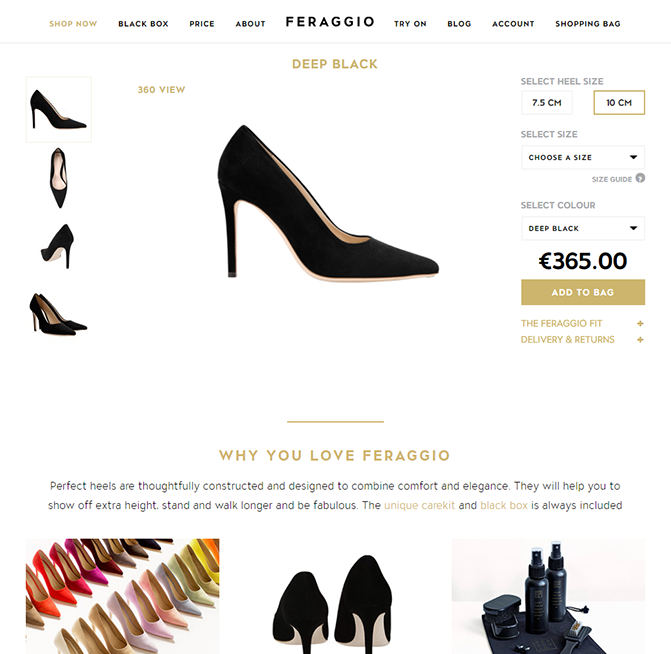Click the FERAGGIO logo
The height and width of the screenshot is (654, 671).
(330, 22)
